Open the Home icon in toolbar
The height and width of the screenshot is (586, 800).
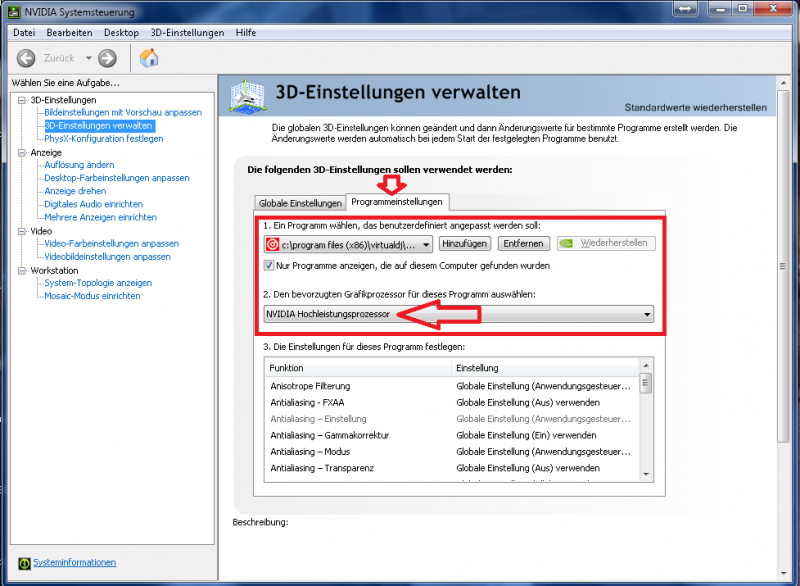(x=149, y=58)
